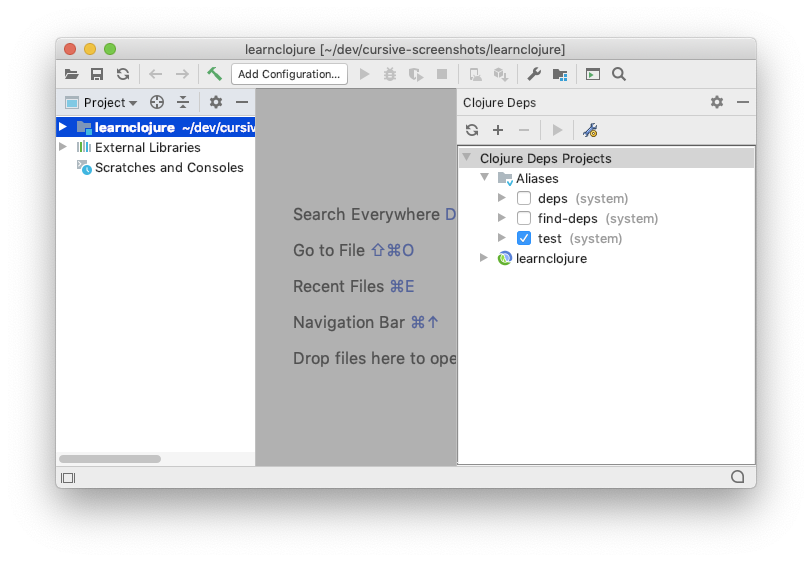
Task: Click the Project panel horizontal scrollbar
Action: click(110, 459)
